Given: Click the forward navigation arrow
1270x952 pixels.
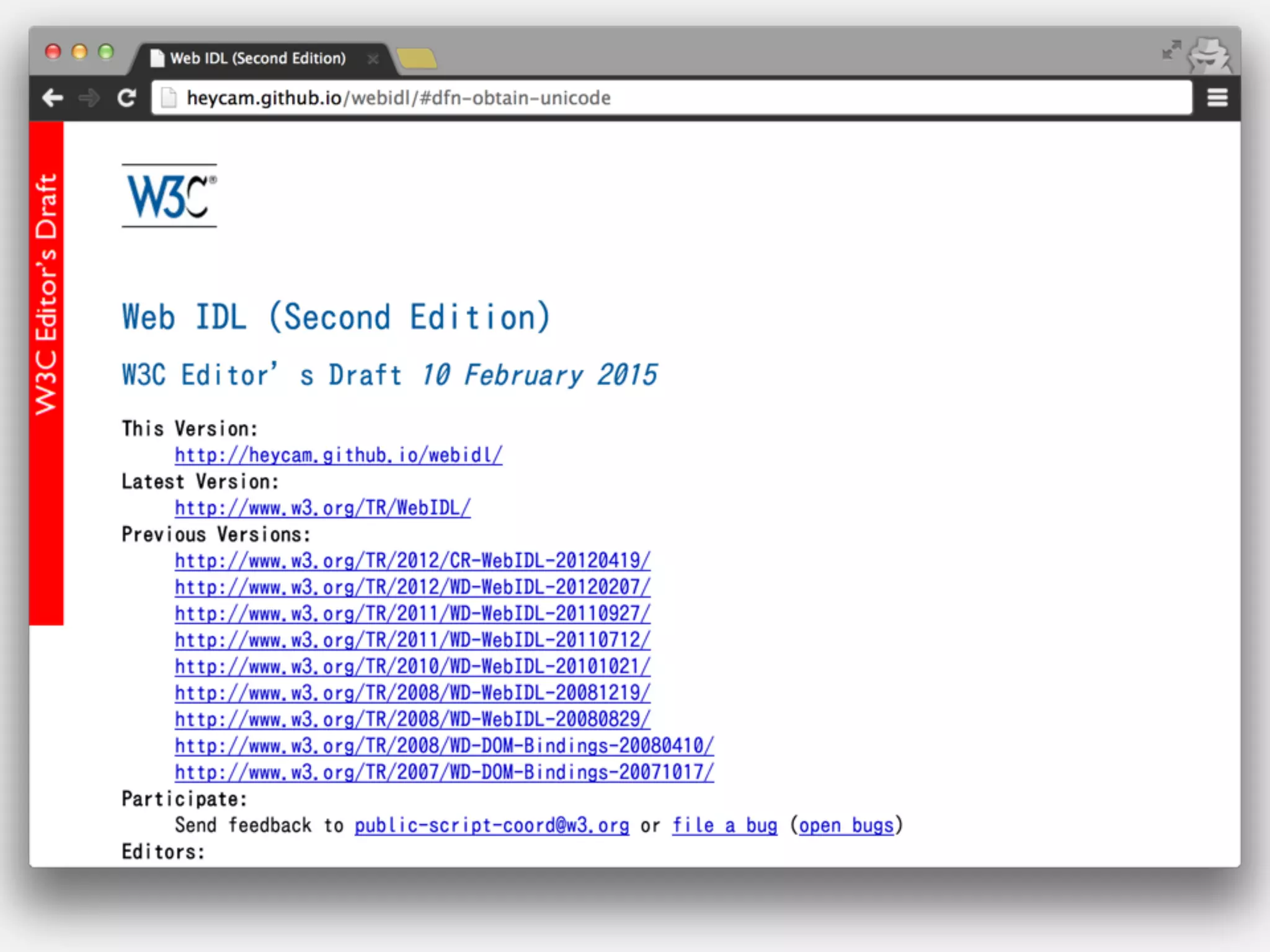Looking at the screenshot, I should pyautogui.click(x=90, y=98).
